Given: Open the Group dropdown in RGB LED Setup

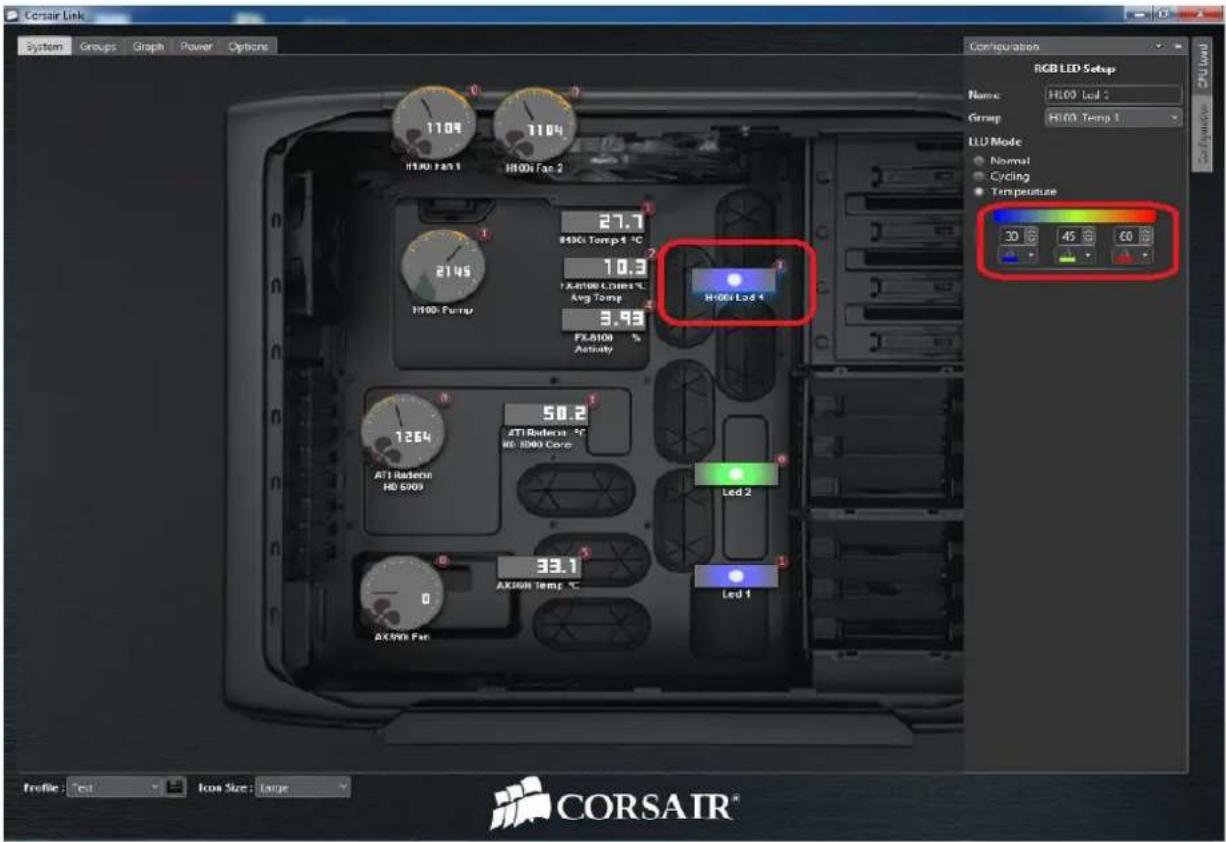Looking at the screenshot, I should [x=1113, y=118].
